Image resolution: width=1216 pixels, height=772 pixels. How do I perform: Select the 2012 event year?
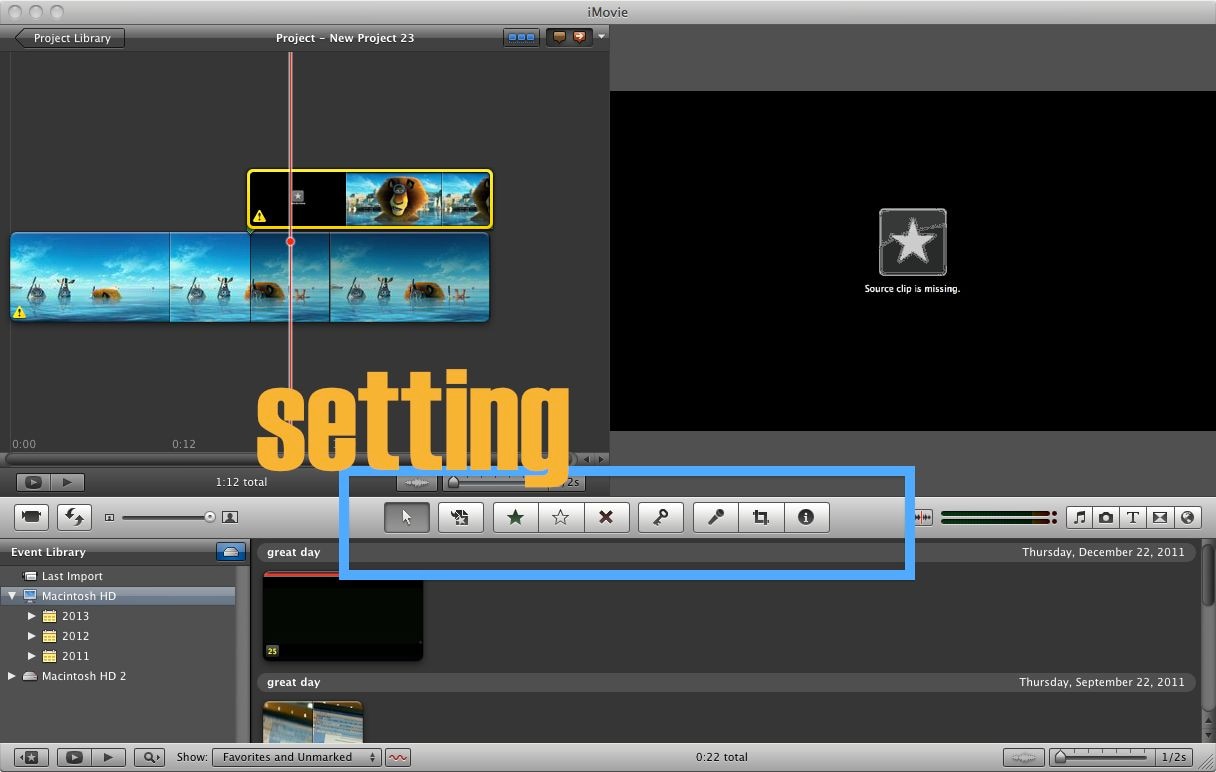[75, 636]
